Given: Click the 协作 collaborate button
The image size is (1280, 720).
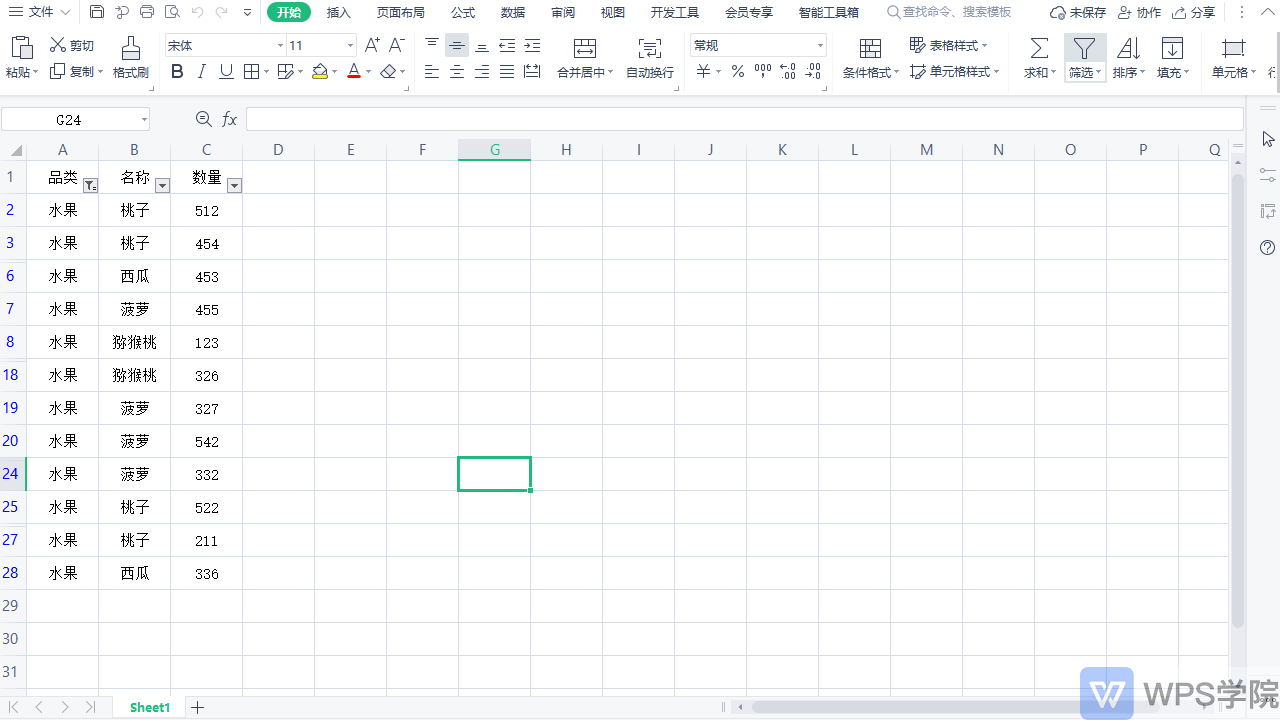Looking at the screenshot, I should tap(1139, 12).
